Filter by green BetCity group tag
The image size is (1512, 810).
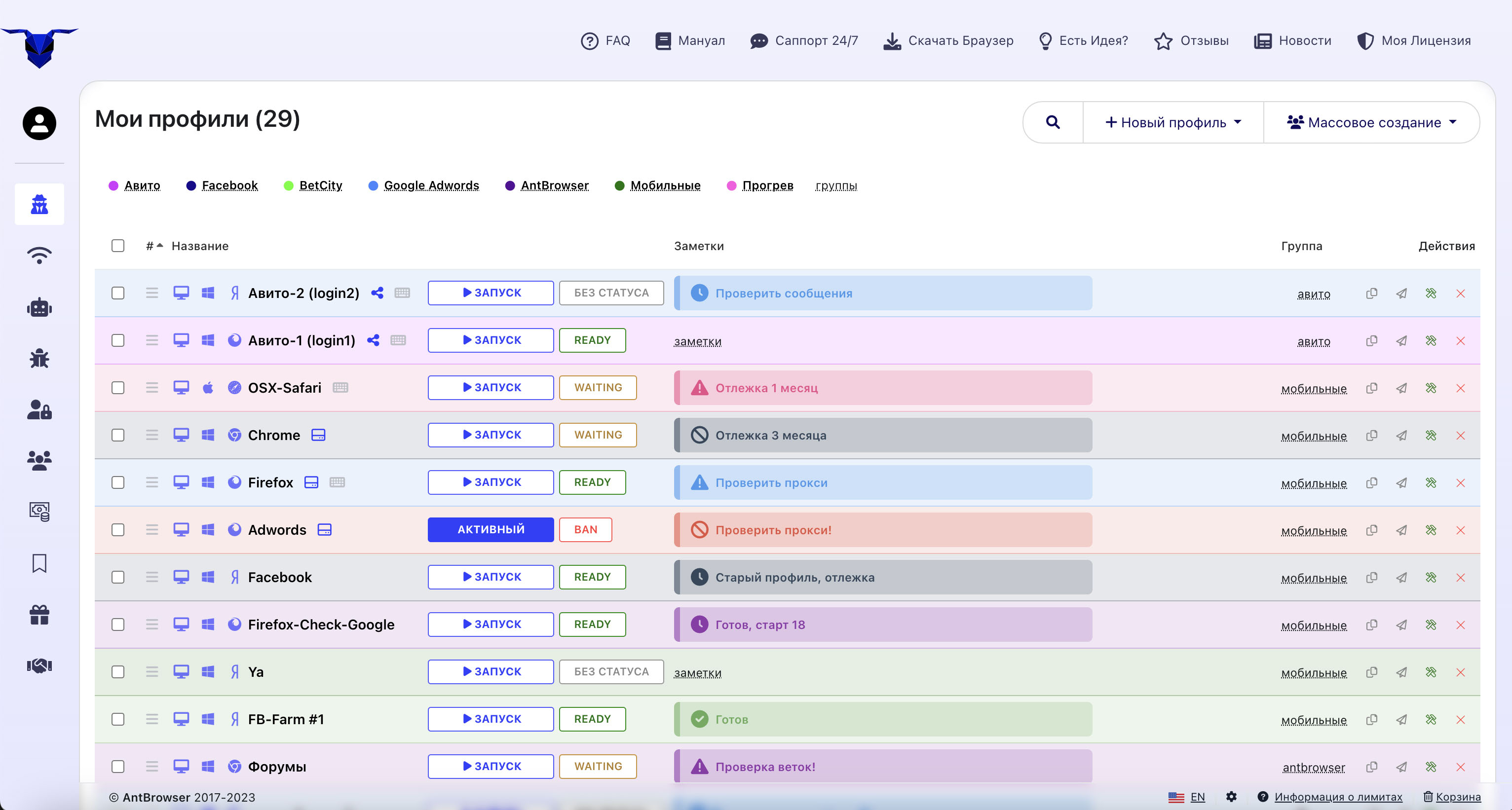click(x=320, y=185)
